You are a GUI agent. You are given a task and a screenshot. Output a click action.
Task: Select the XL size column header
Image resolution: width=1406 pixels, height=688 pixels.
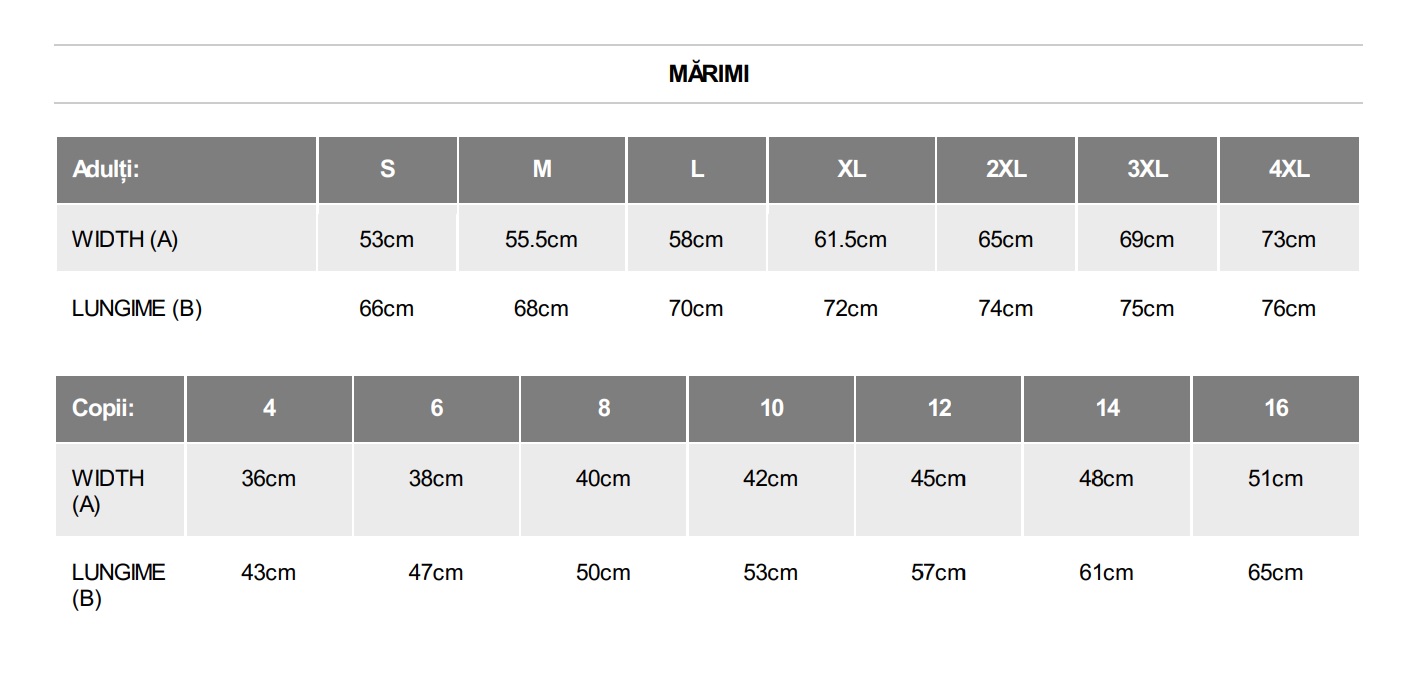[851, 169]
